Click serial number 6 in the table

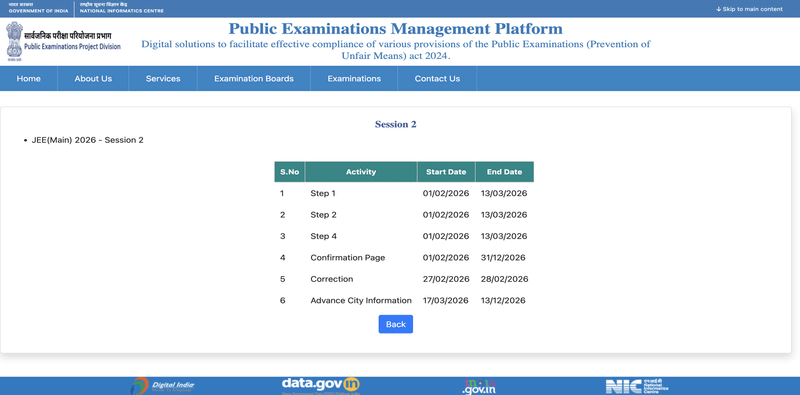(282, 301)
